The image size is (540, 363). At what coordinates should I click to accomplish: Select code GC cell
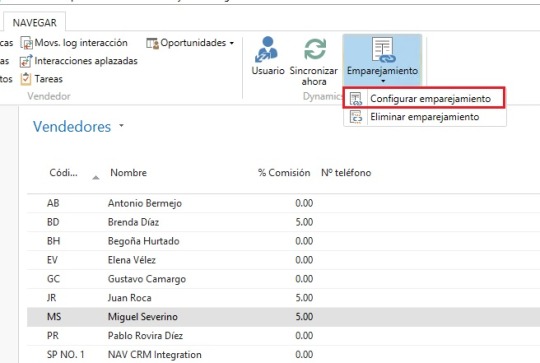pos(53,279)
